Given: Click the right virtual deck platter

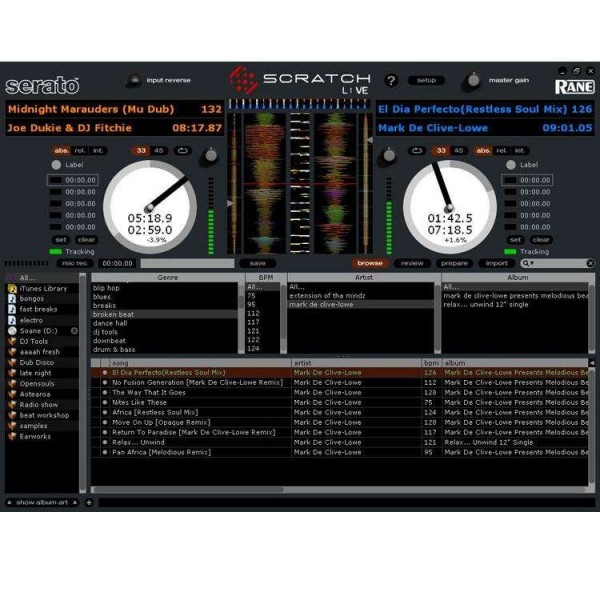Looking at the screenshot, I should click(450, 207).
